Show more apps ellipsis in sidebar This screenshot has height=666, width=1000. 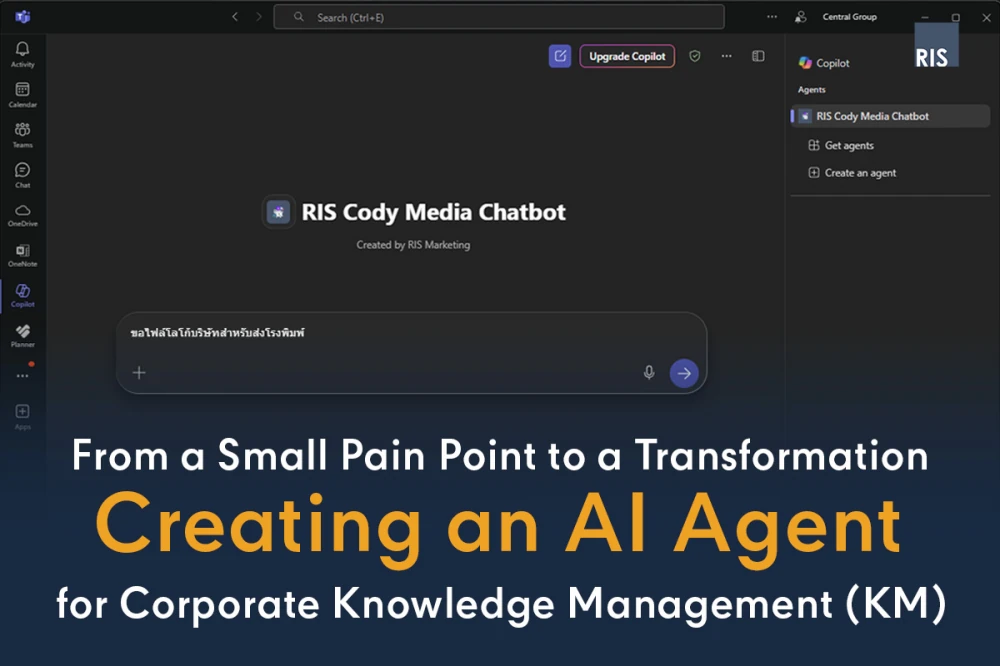(22, 376)
